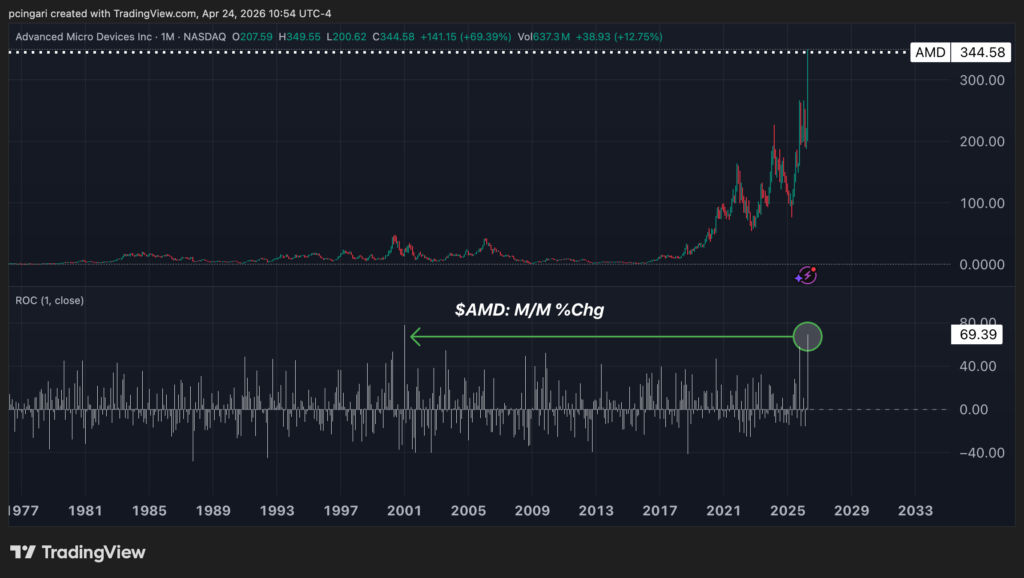Screen dimensions: 1024x578
Task: Click the open value O207.59 in the legend
Action: coord(252,37)
